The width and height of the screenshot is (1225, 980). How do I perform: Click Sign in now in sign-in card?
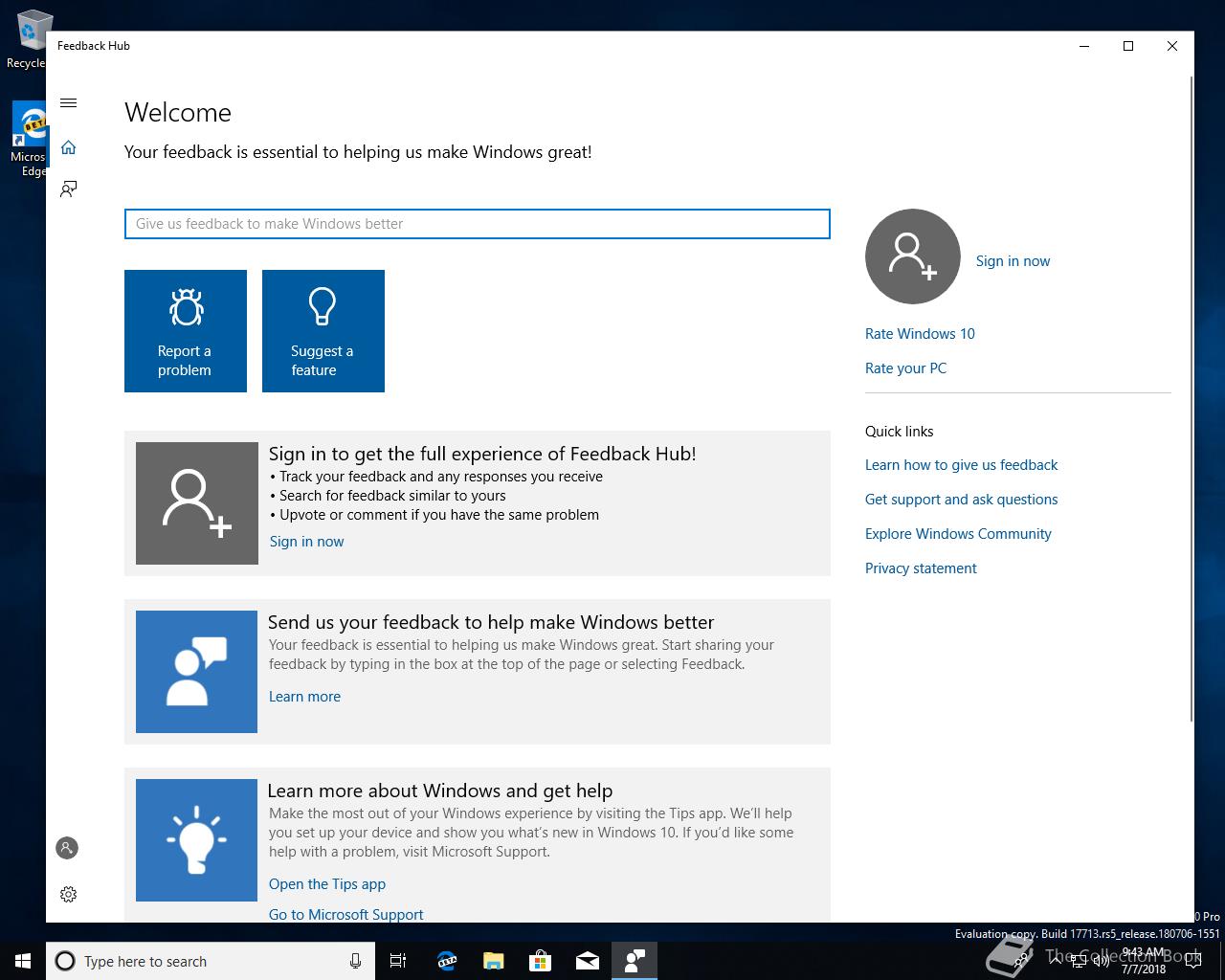(306, 542)
